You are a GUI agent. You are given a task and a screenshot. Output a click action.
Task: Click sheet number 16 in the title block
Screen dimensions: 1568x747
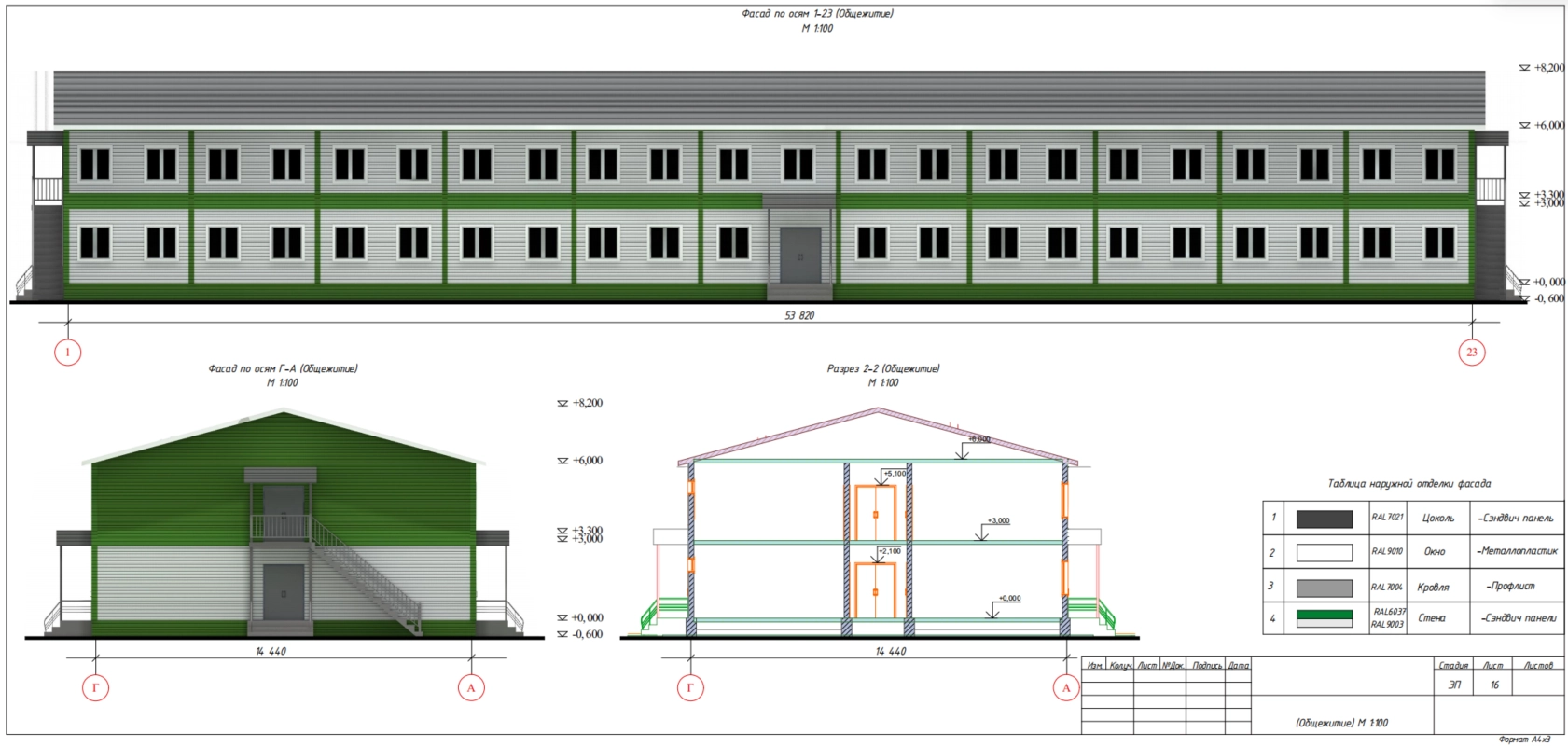pyautogui.click(x=1494, y=685)
